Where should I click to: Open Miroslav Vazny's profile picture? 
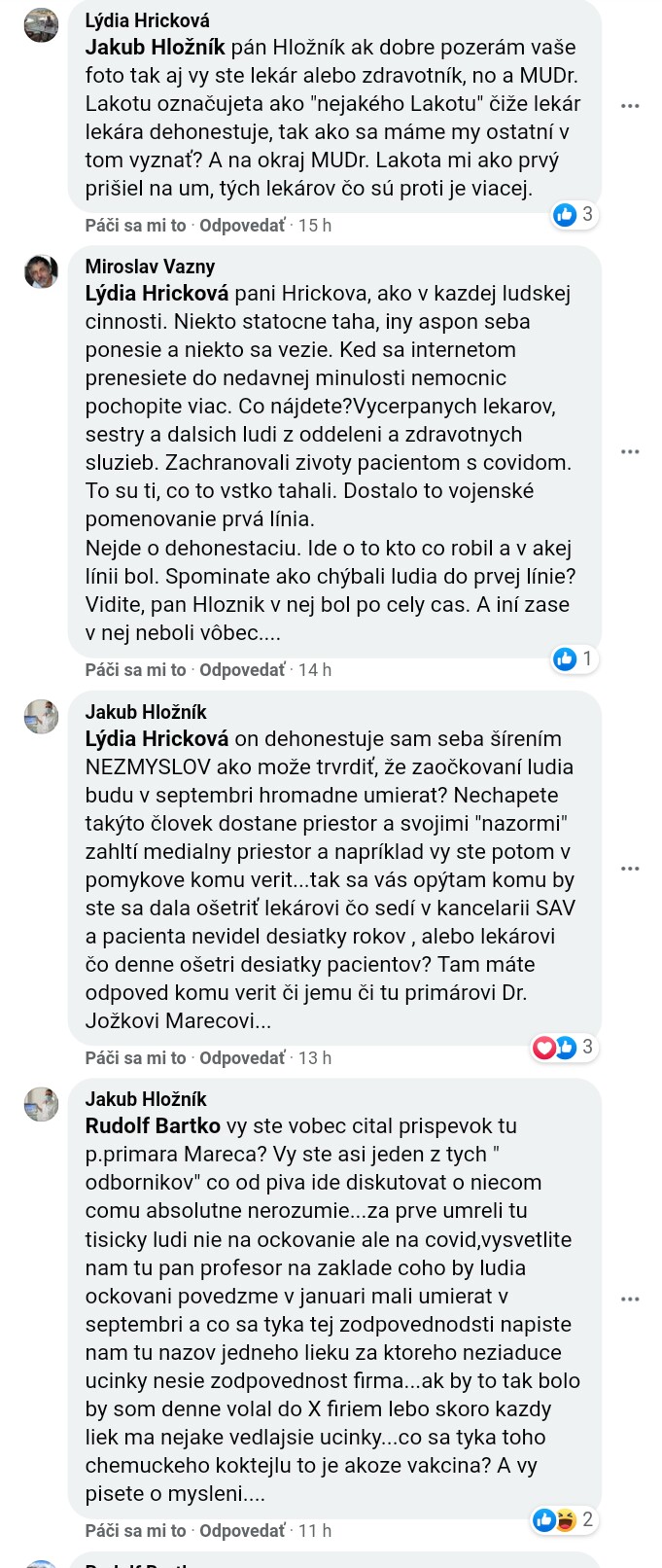tap(41, 271)
